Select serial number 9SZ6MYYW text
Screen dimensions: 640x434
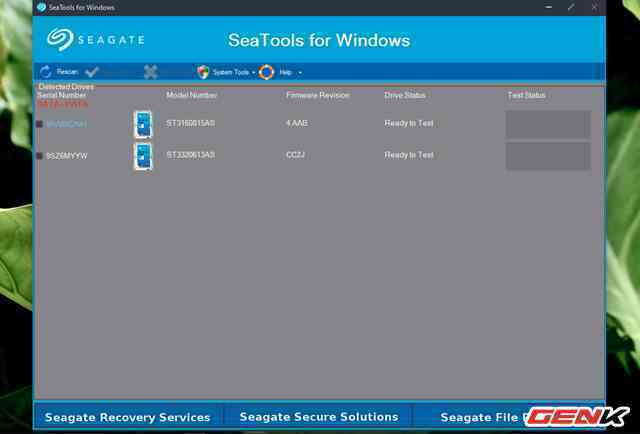(67, 156)
